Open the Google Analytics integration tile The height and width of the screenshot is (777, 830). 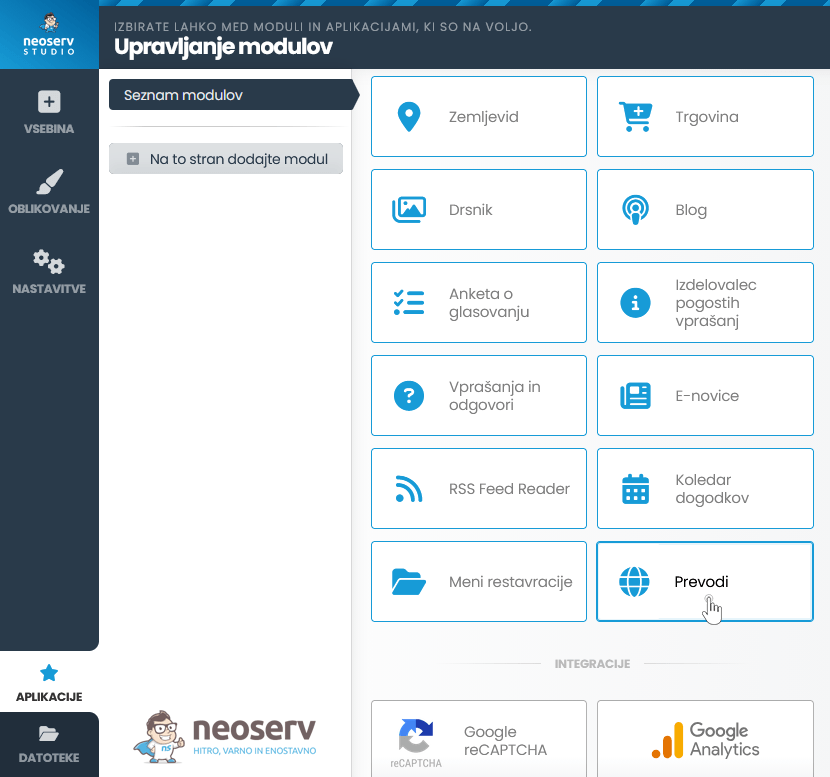[705, 740]
